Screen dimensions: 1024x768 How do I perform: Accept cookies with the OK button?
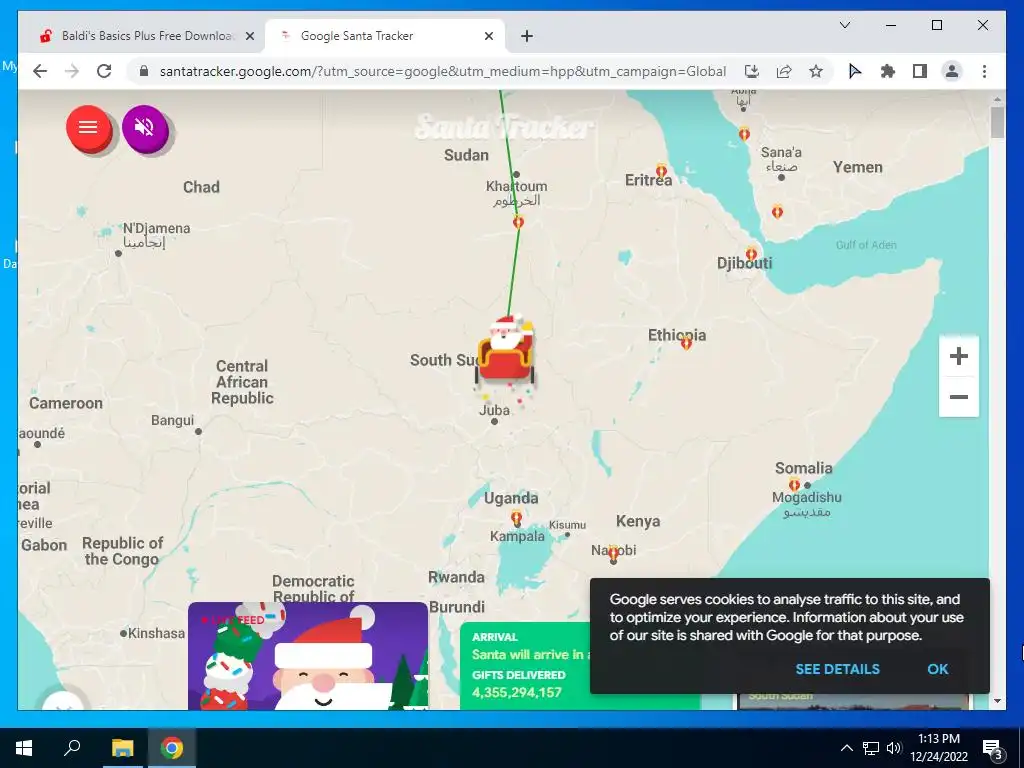(x=937, y=669)
